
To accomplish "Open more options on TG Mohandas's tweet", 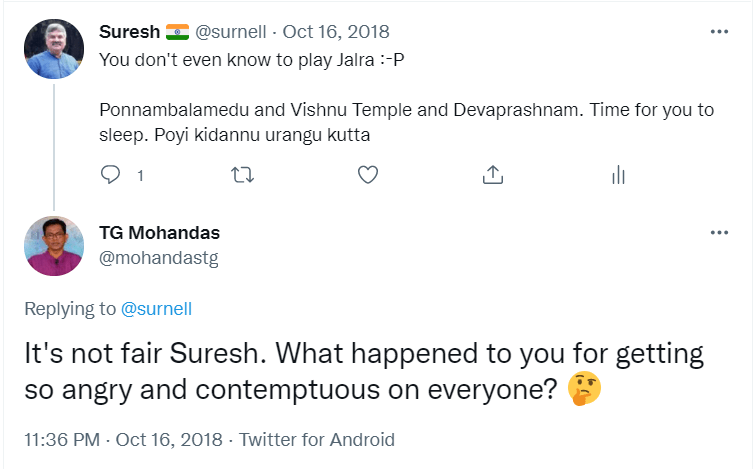I will pyautogui.click(x=719, y=233).
